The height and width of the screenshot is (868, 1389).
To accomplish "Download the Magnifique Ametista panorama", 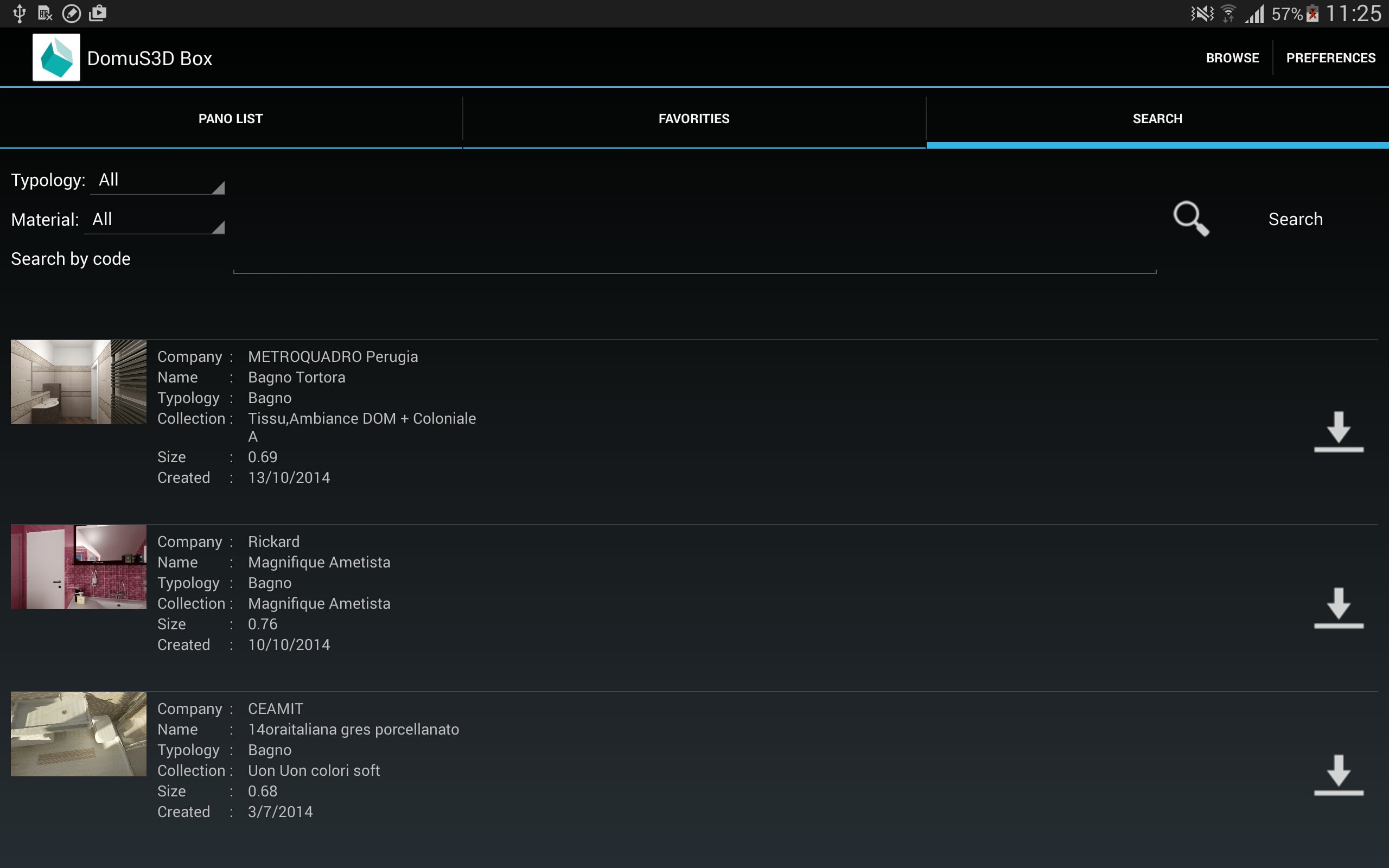I will (1339, 608).
